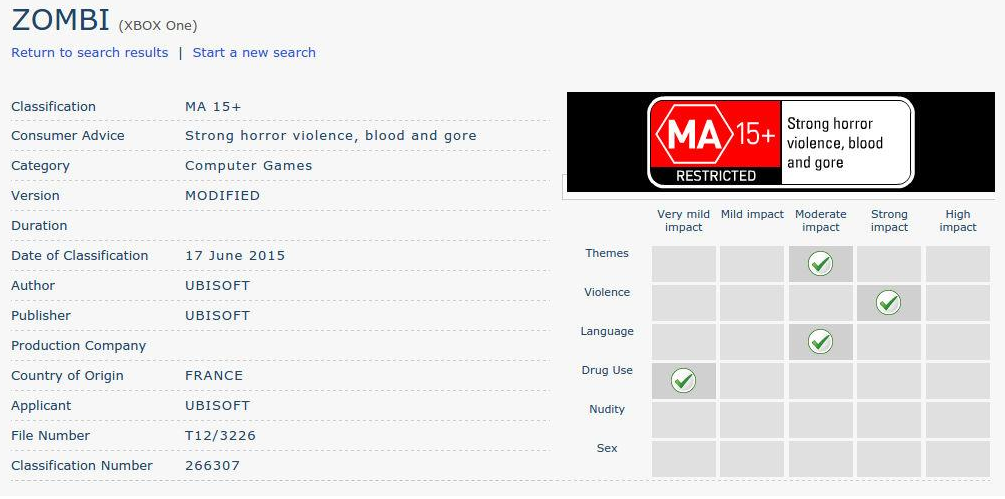Click the Drug Use very mild checkmark
Screen dimensions: 1005x499
coord(683,380)
